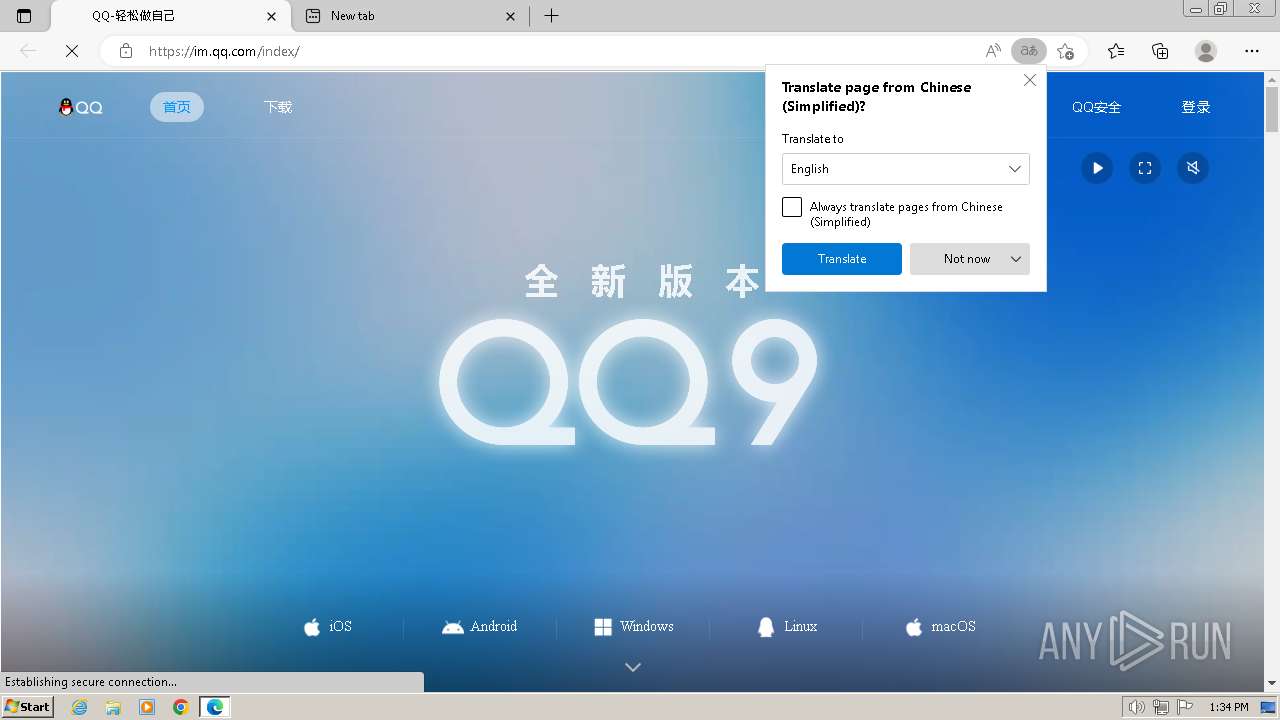Click the address bar URL
This screenshot has width=1280, height=720.
(224, 51)
